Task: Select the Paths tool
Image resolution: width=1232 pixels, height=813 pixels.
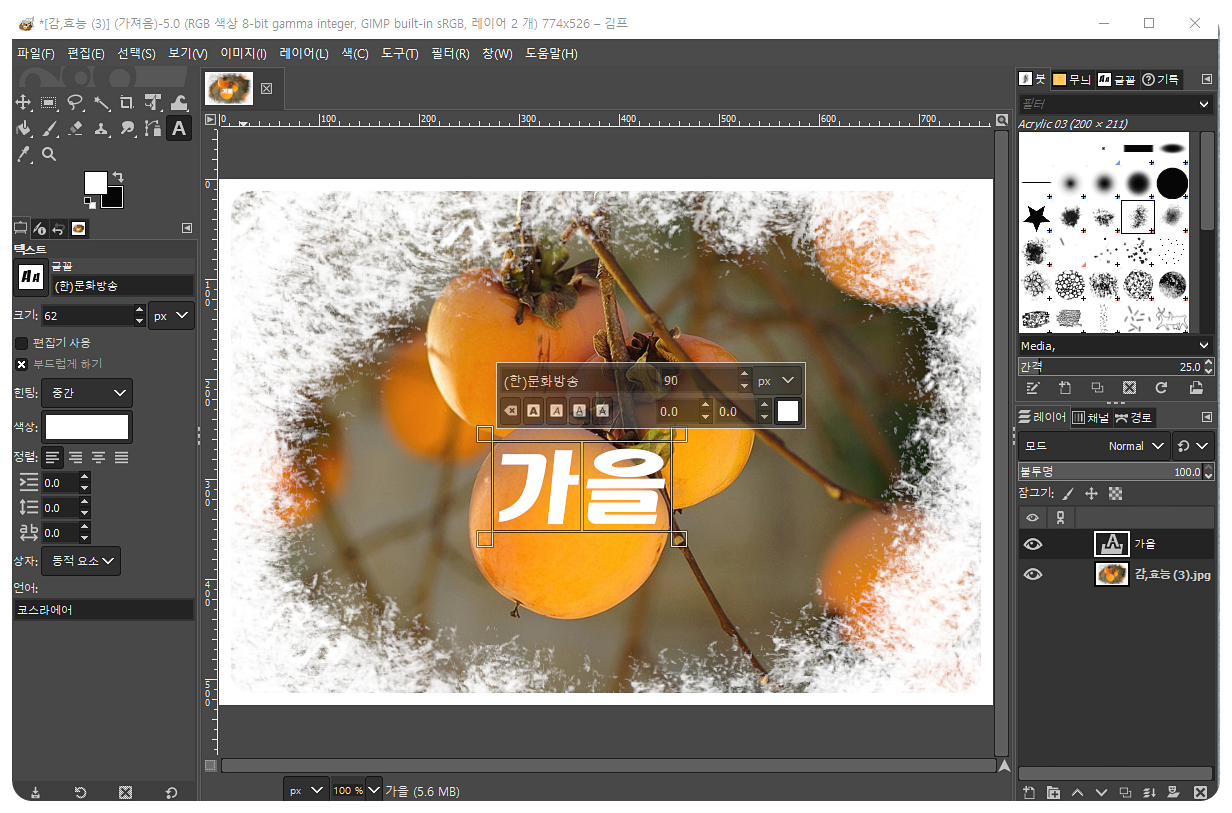Action: (153, 128)
